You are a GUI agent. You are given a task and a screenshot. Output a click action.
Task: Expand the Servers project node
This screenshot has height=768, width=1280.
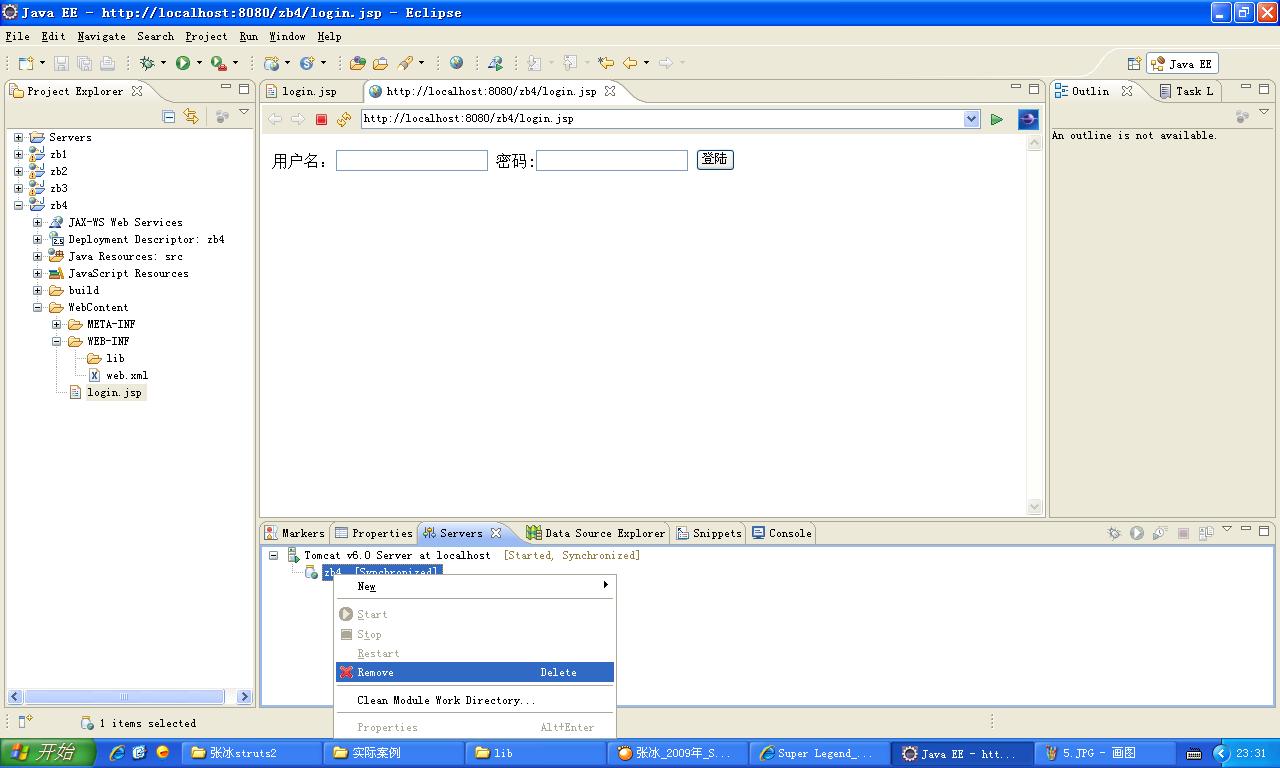[x=18, y=137]
